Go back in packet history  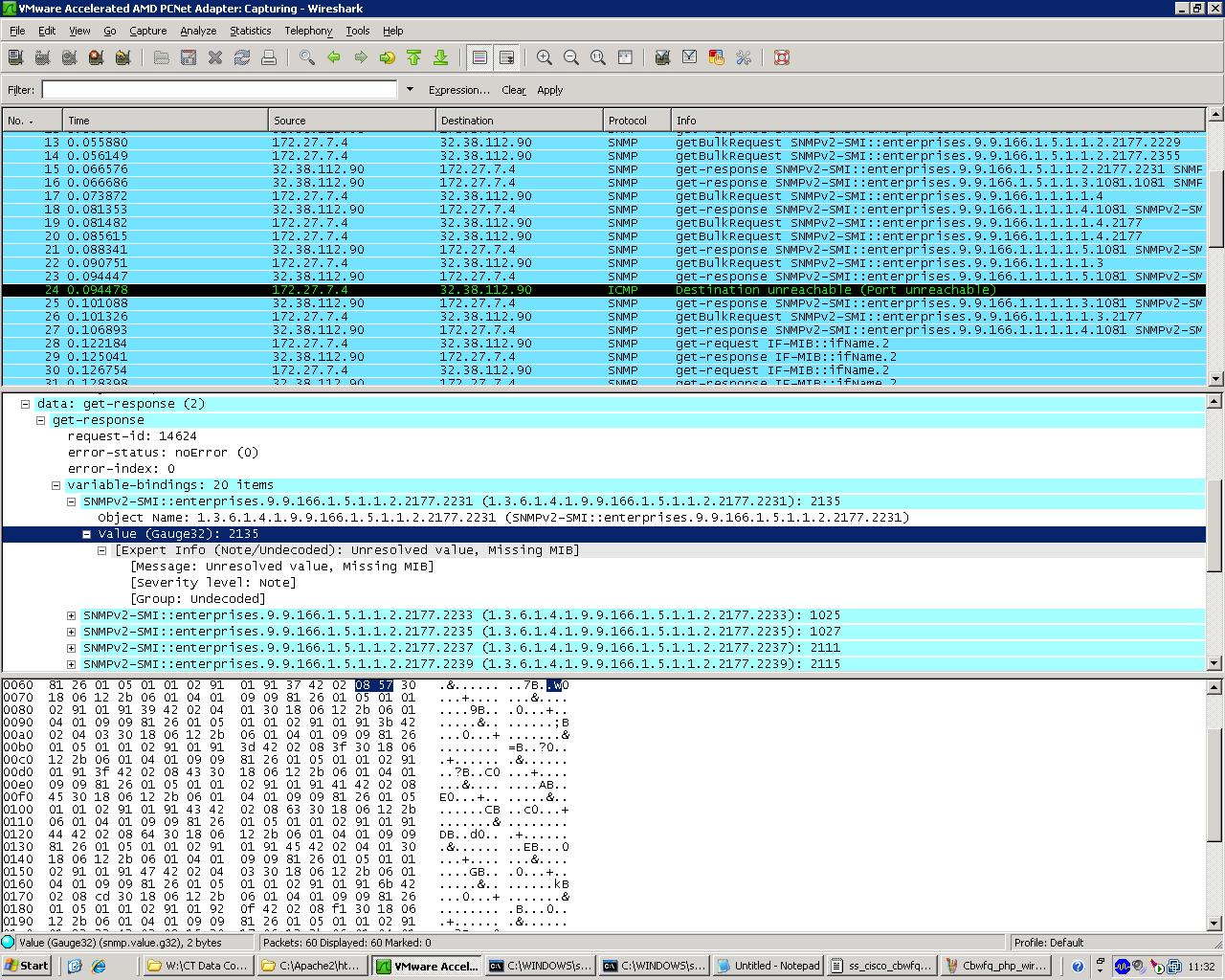(334, 57)
